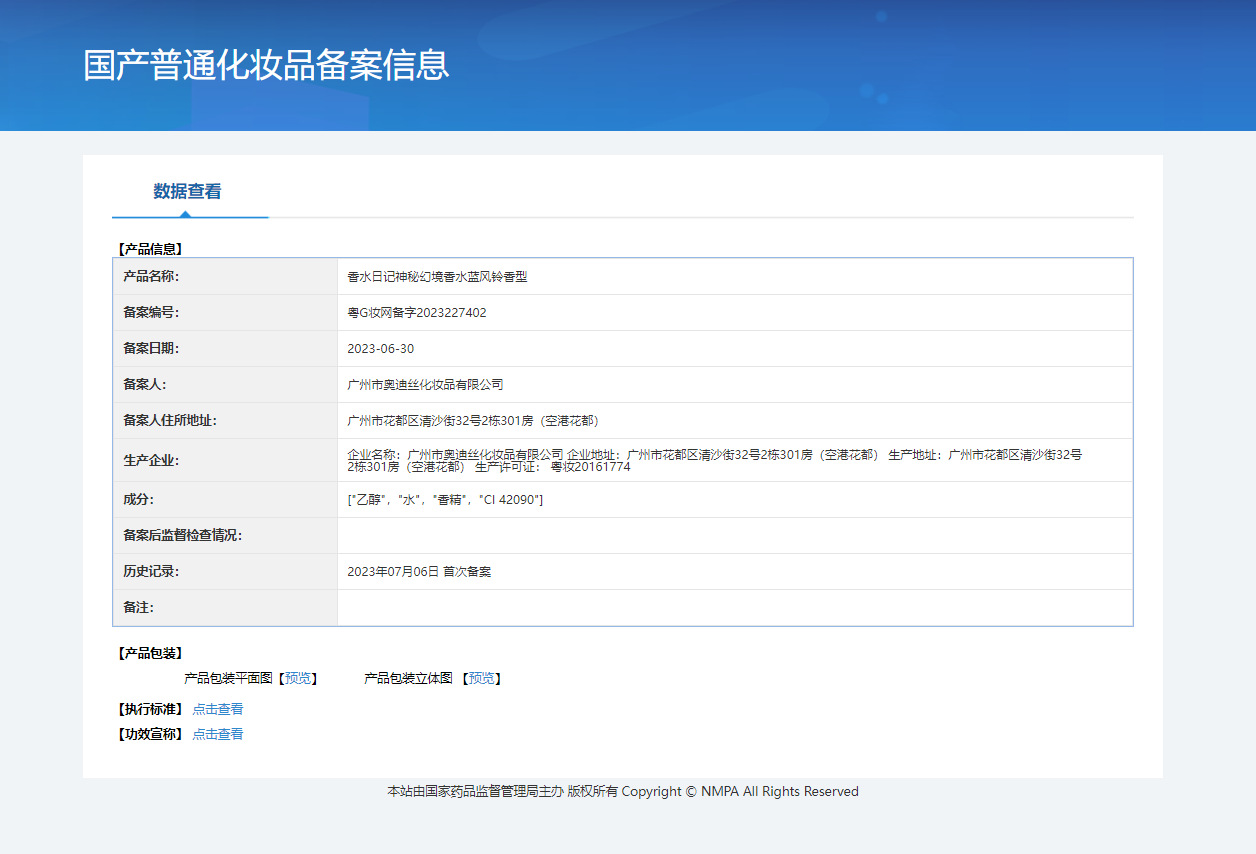Image resolution: width=1256 pixels, height=854 pixels.
Task: Click the 备案人住所地址 address value
Action: pos(473,421)
